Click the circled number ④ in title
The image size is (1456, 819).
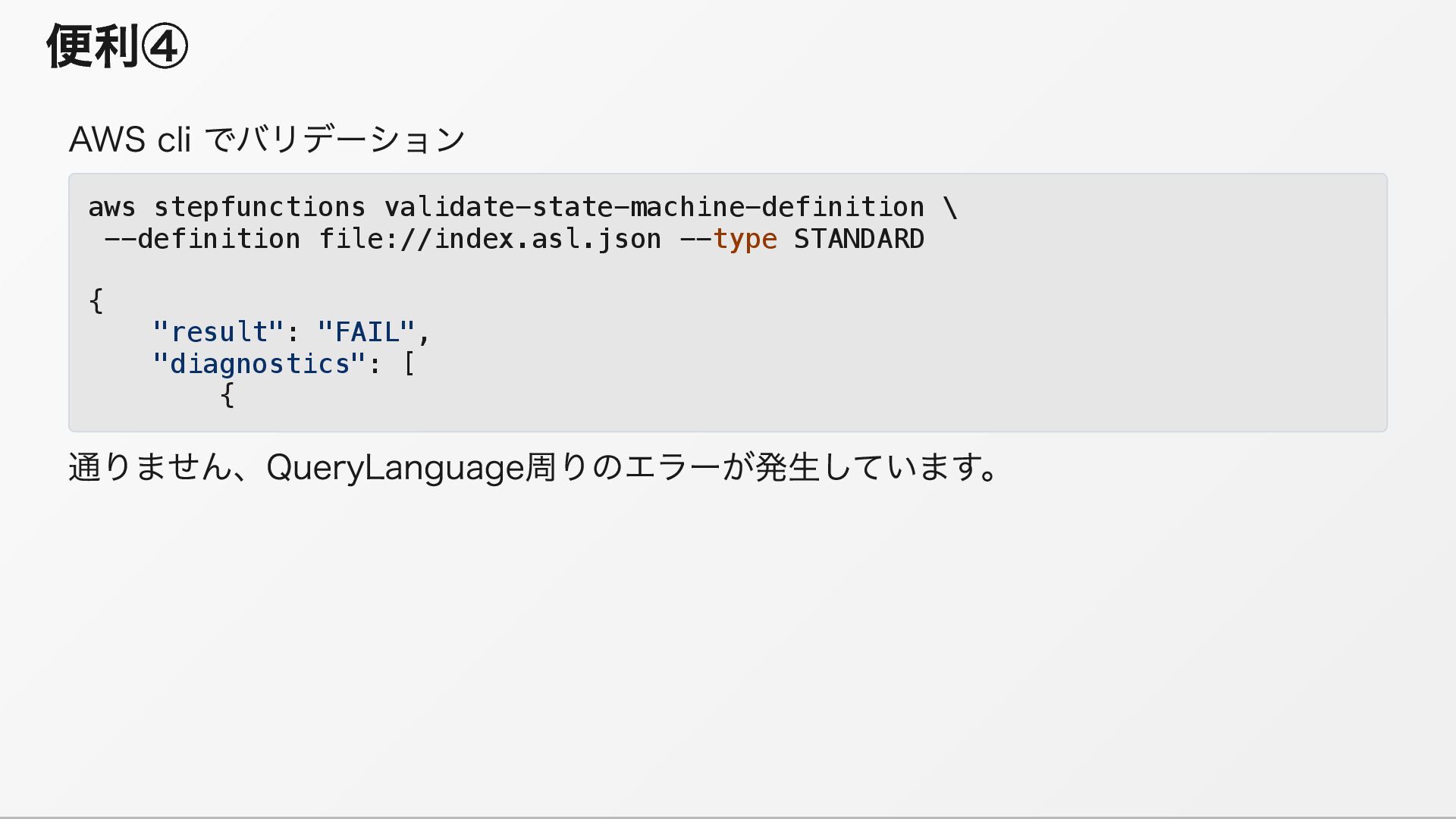165,46
